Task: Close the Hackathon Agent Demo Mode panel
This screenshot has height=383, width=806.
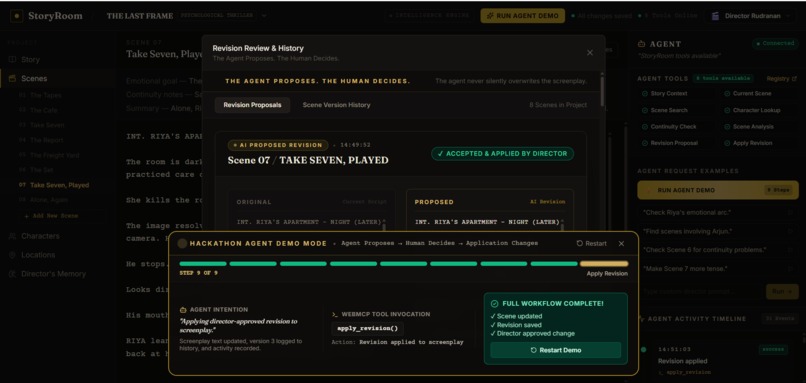Action: pyautogui.click(x=621, y=244)
